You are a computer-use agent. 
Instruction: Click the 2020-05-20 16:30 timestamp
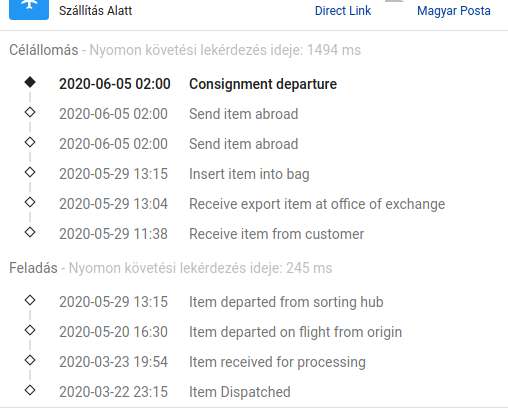tap(113, 332)
